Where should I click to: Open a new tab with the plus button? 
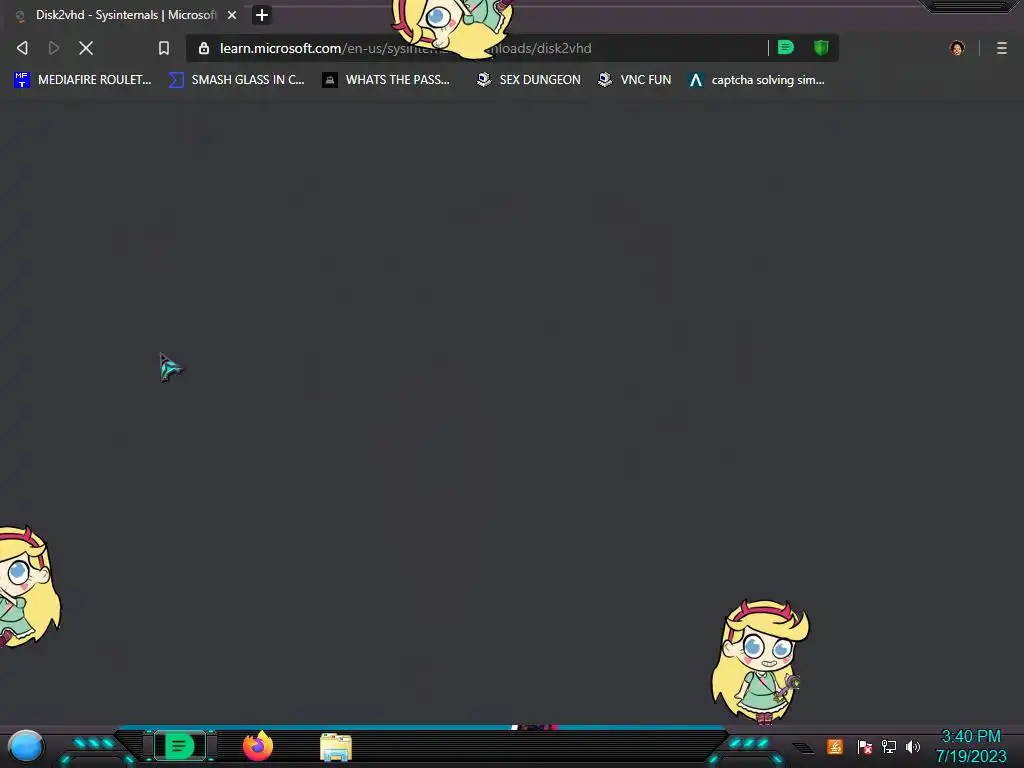click(x=262, y=15)
